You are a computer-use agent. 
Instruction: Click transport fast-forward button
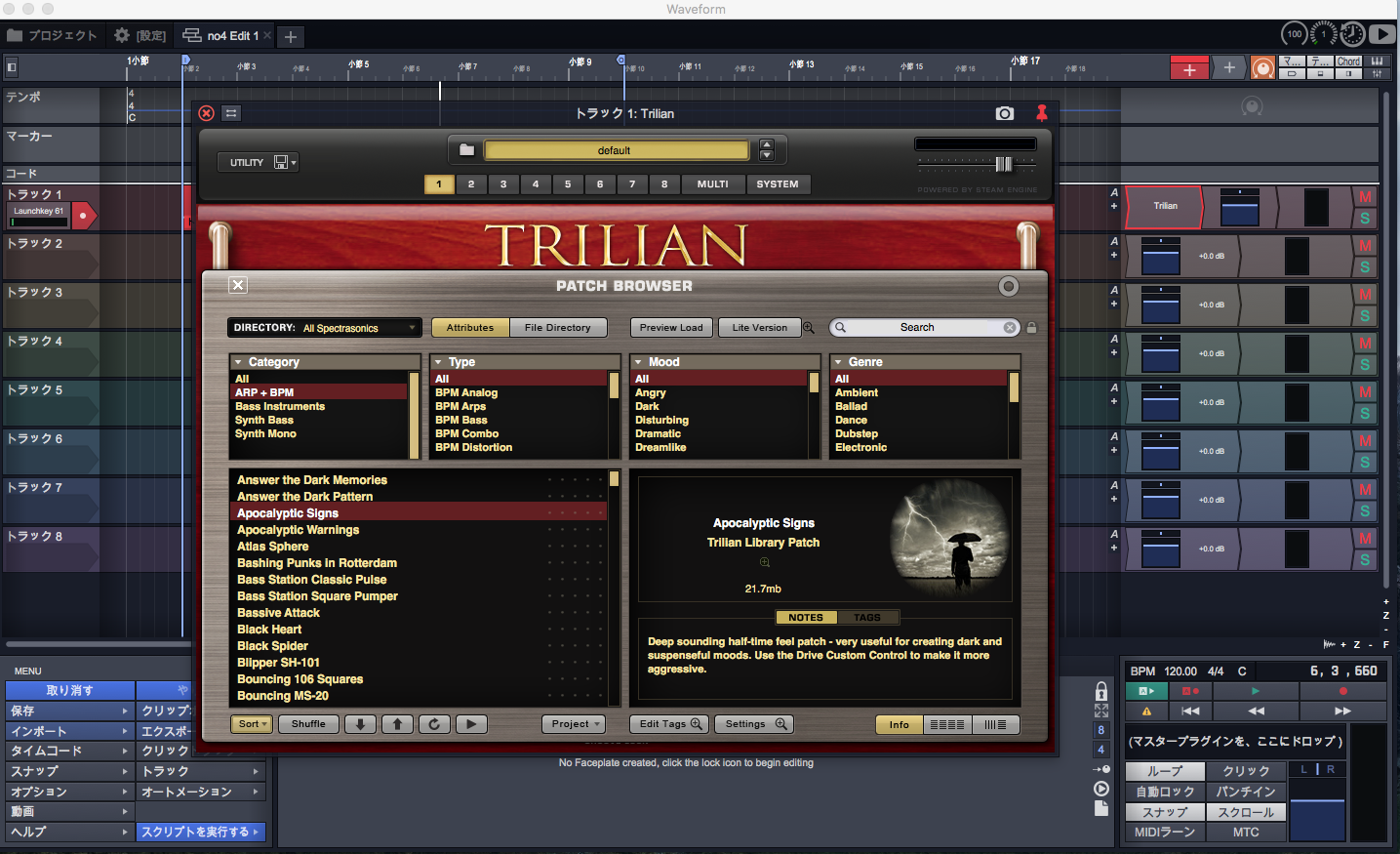click(1342, 711)
